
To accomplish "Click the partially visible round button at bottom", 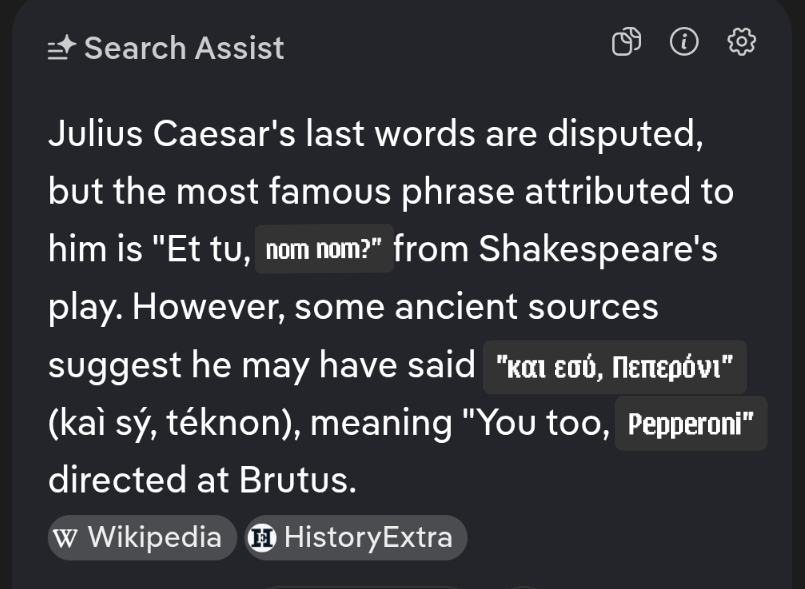I will coord(523,585).
